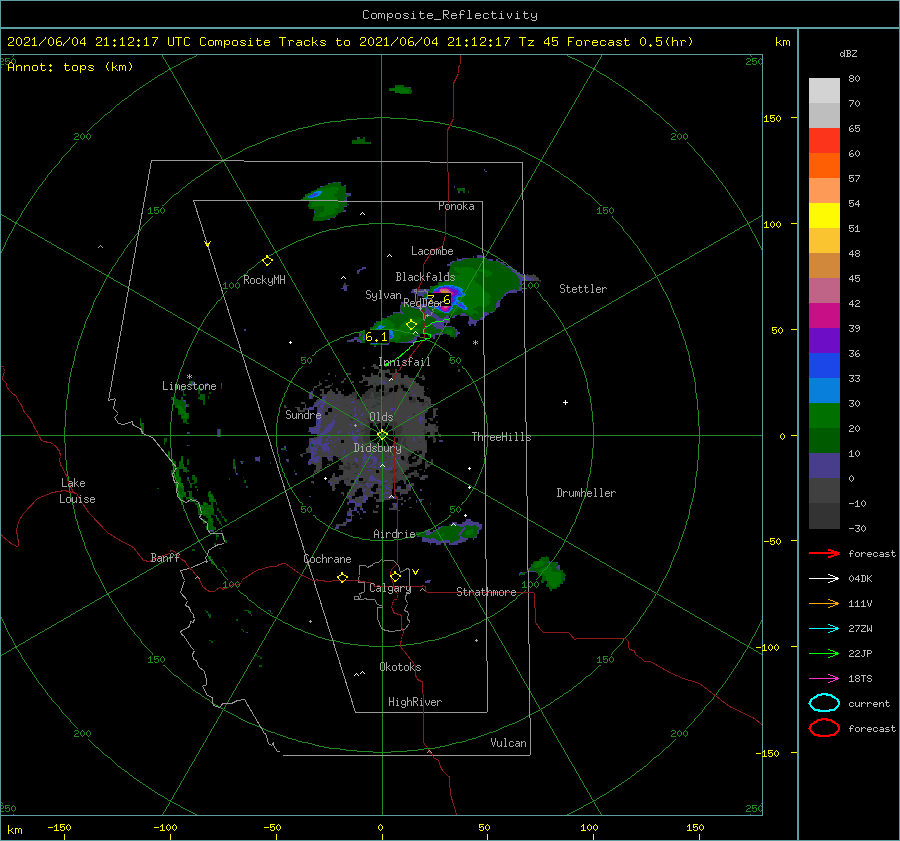
Task: Click the Sylvan label
Action: [383, 295]
